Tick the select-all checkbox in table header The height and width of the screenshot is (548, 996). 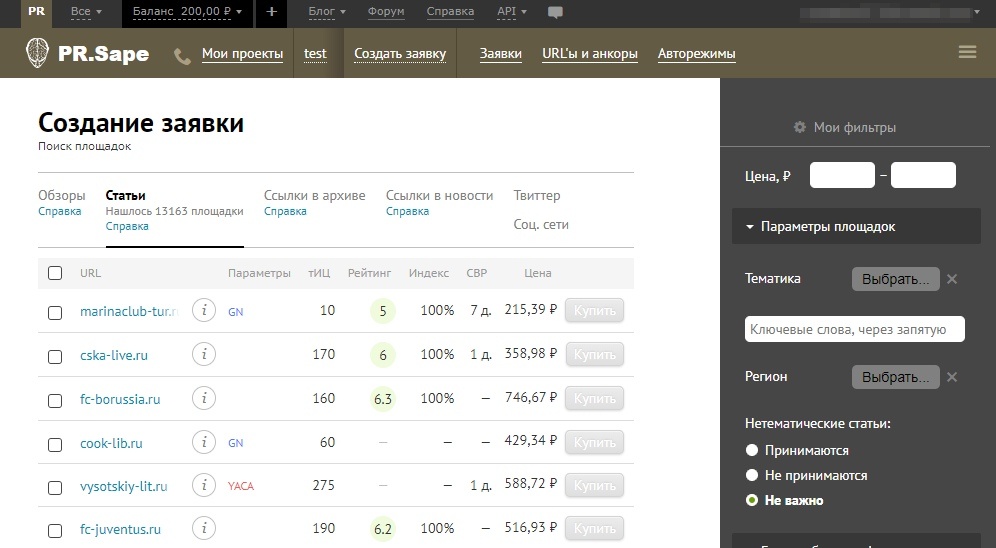(x=55, y=273)
